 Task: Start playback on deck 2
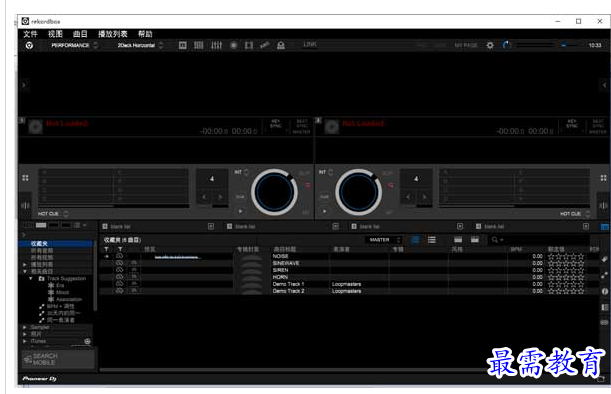coord(325,211)
